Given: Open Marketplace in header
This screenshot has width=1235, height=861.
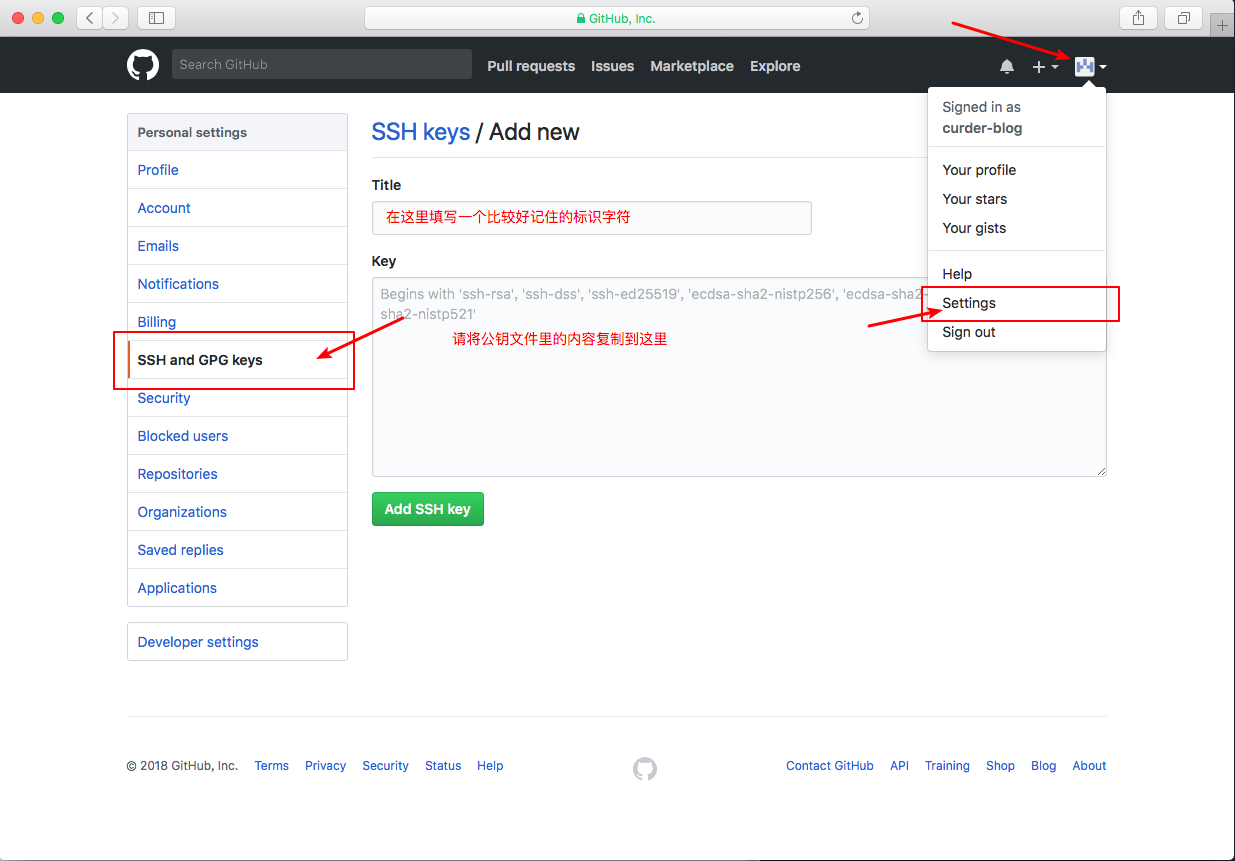Looking at the screenshot, I should tap(692, 66).
